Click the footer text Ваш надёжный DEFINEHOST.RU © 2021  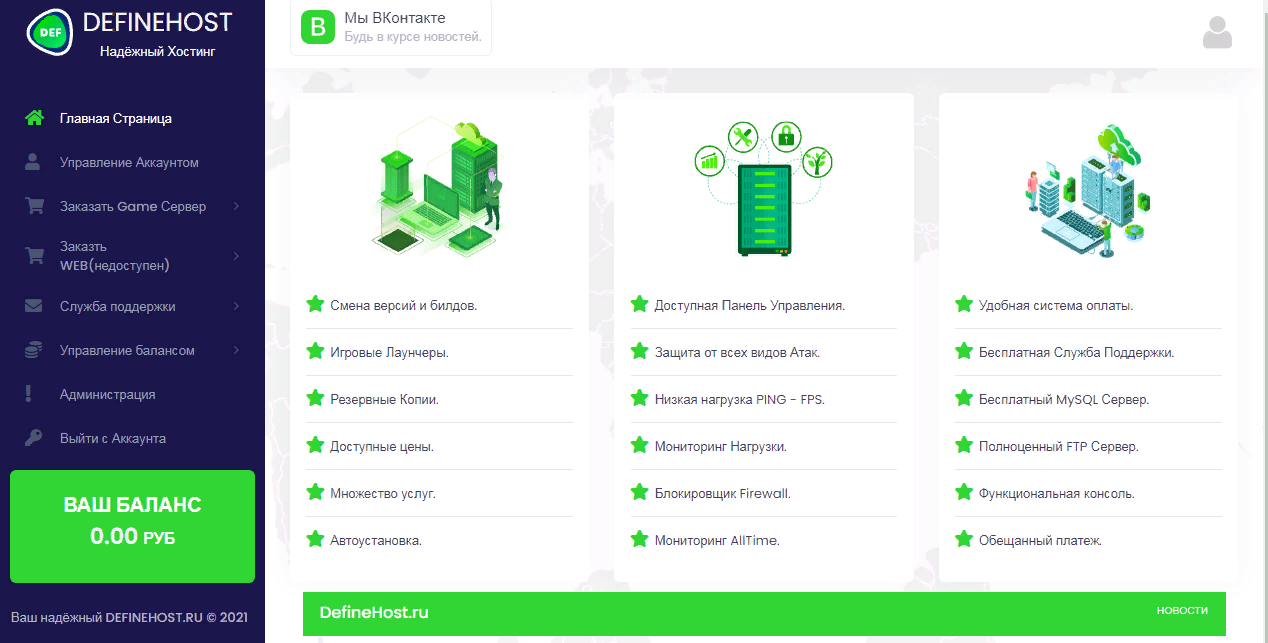point(129,616)
